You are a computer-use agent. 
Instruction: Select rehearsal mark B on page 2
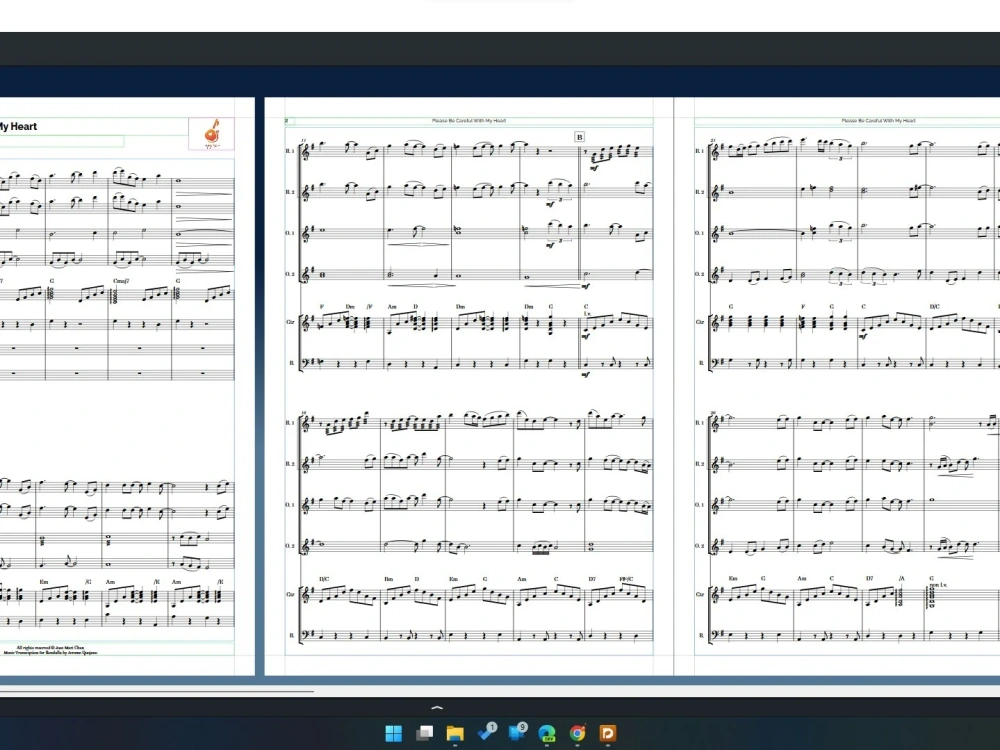tap(579, 136)
